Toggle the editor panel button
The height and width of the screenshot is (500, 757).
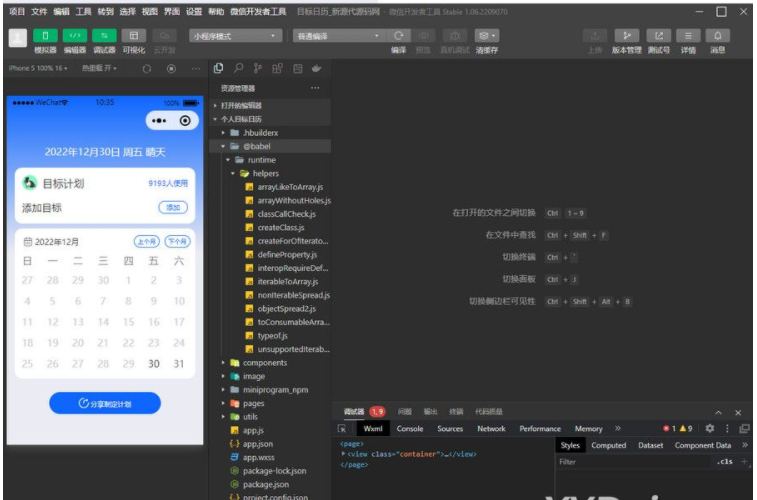pos(75,36)
